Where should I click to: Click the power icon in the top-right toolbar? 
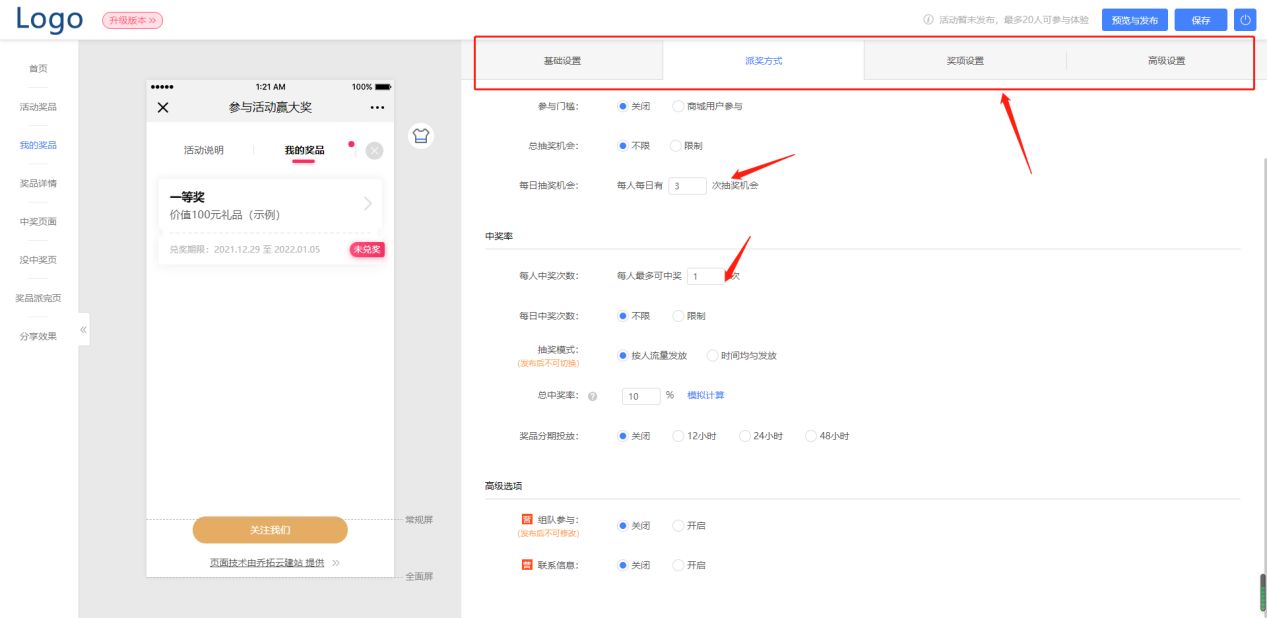[x=1246, y=19]
